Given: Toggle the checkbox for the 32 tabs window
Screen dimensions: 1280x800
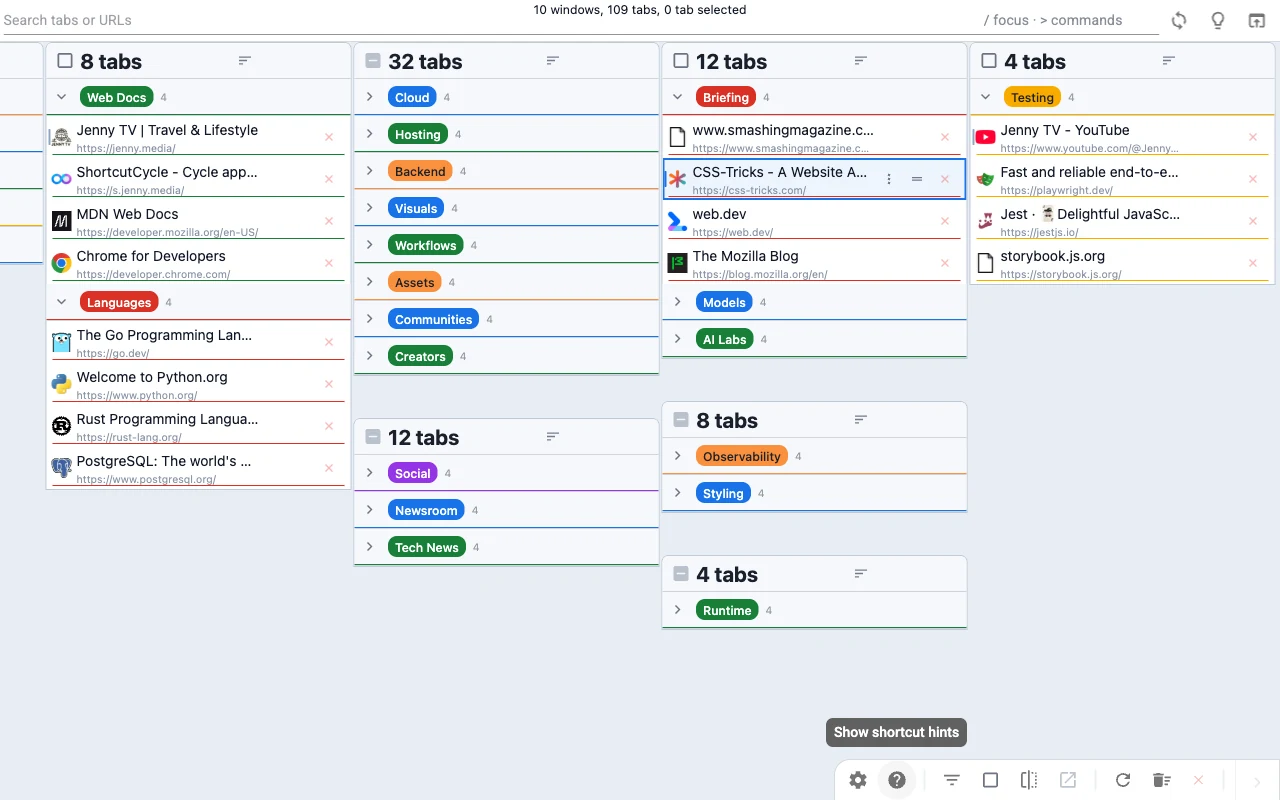Looking at the screenshot, I should 373,61.
